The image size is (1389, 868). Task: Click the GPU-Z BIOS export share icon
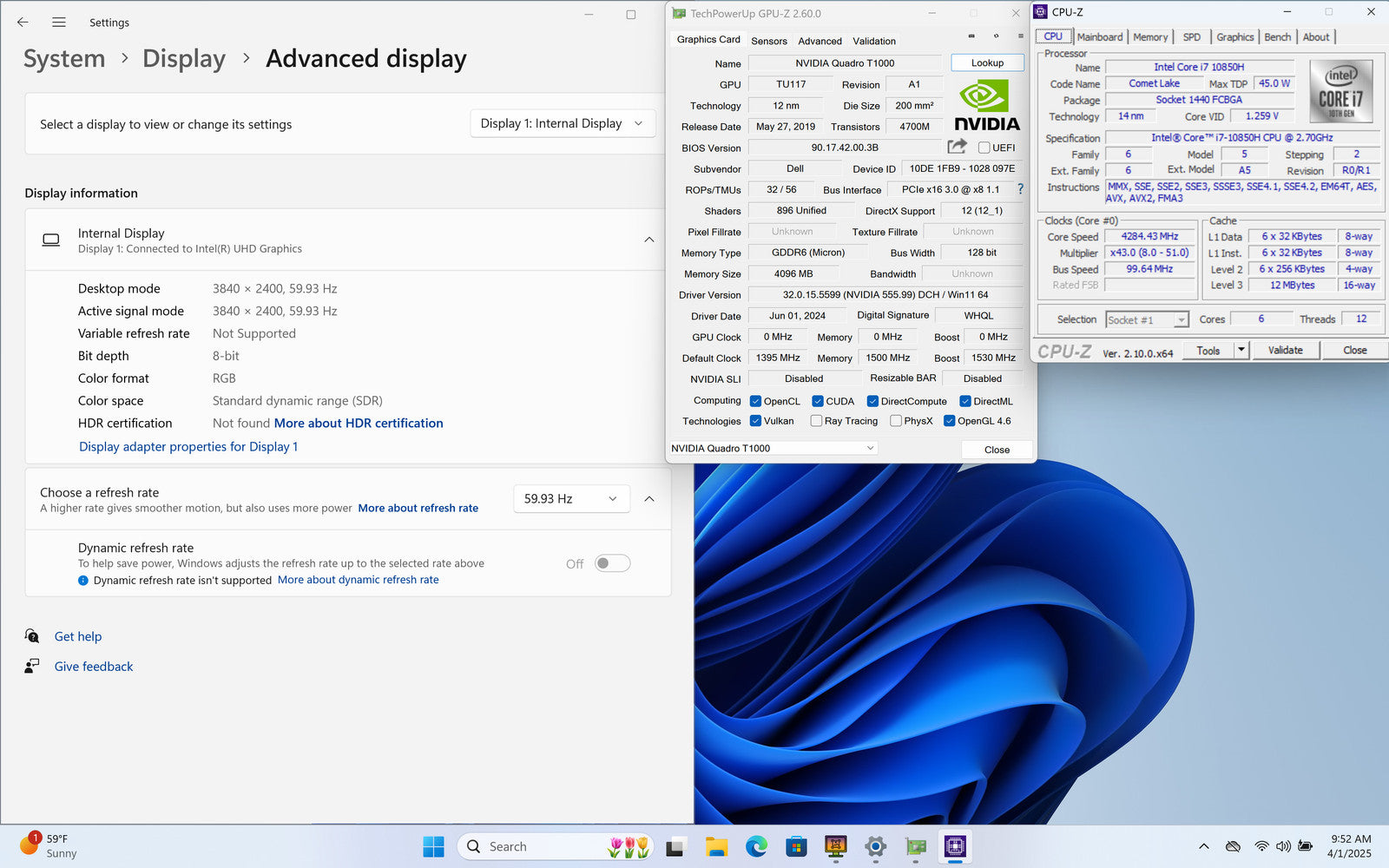coord(957,147)
